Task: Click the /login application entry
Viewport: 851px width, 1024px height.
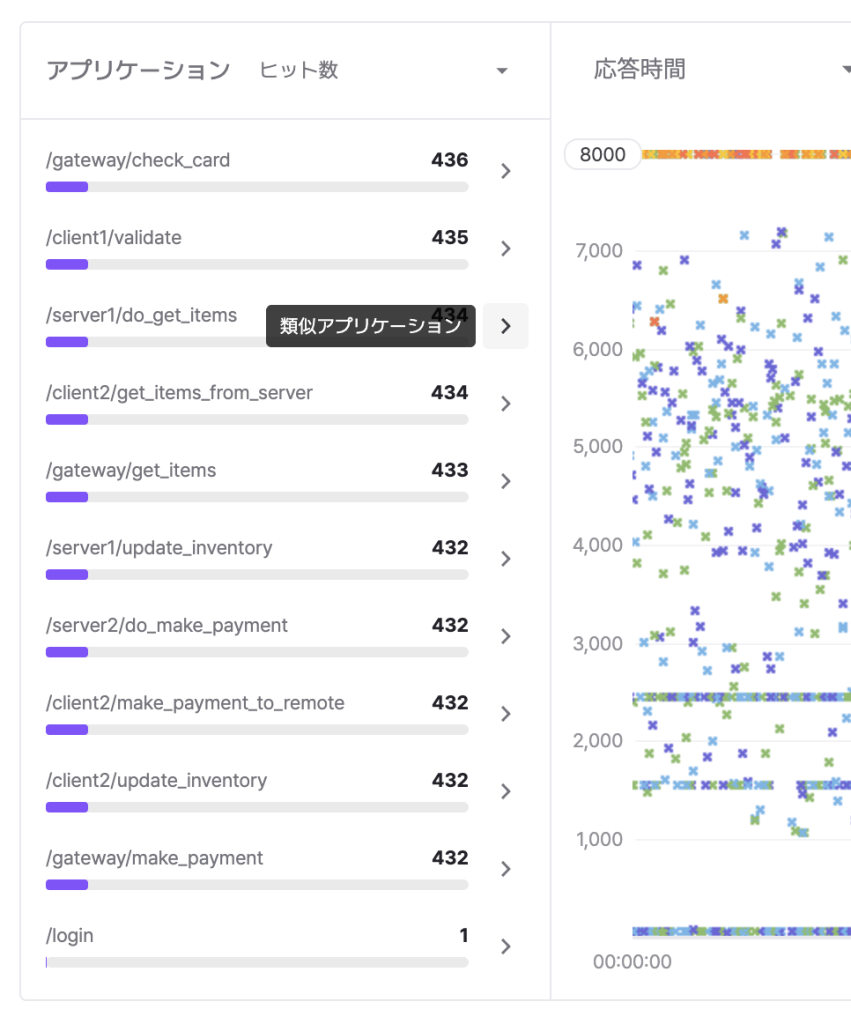Action: point(70,936)
